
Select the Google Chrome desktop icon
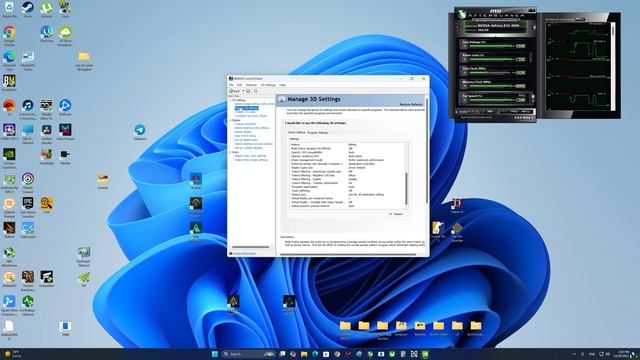(9, 34)
